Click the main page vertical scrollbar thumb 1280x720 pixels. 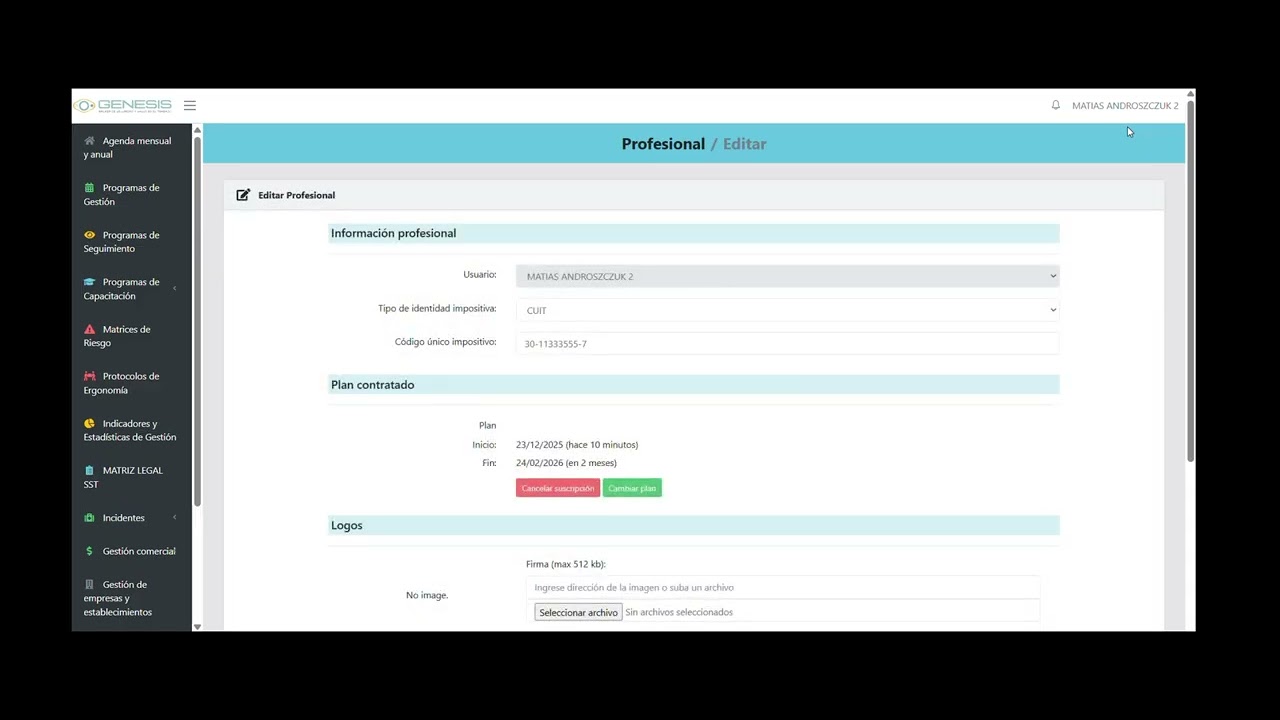coord(1190,280)
